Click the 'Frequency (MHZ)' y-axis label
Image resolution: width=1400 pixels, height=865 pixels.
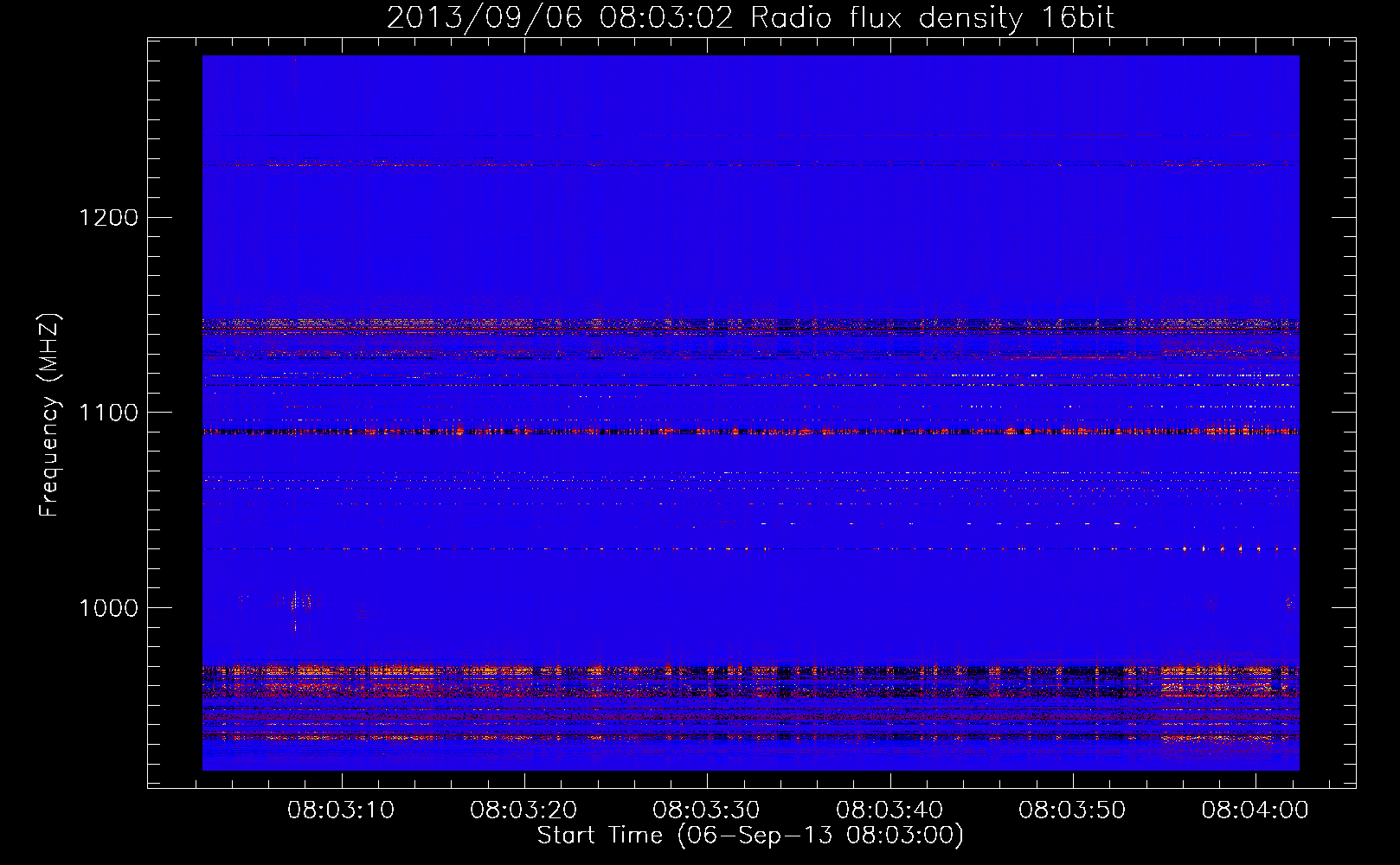(x=49, y=414)
